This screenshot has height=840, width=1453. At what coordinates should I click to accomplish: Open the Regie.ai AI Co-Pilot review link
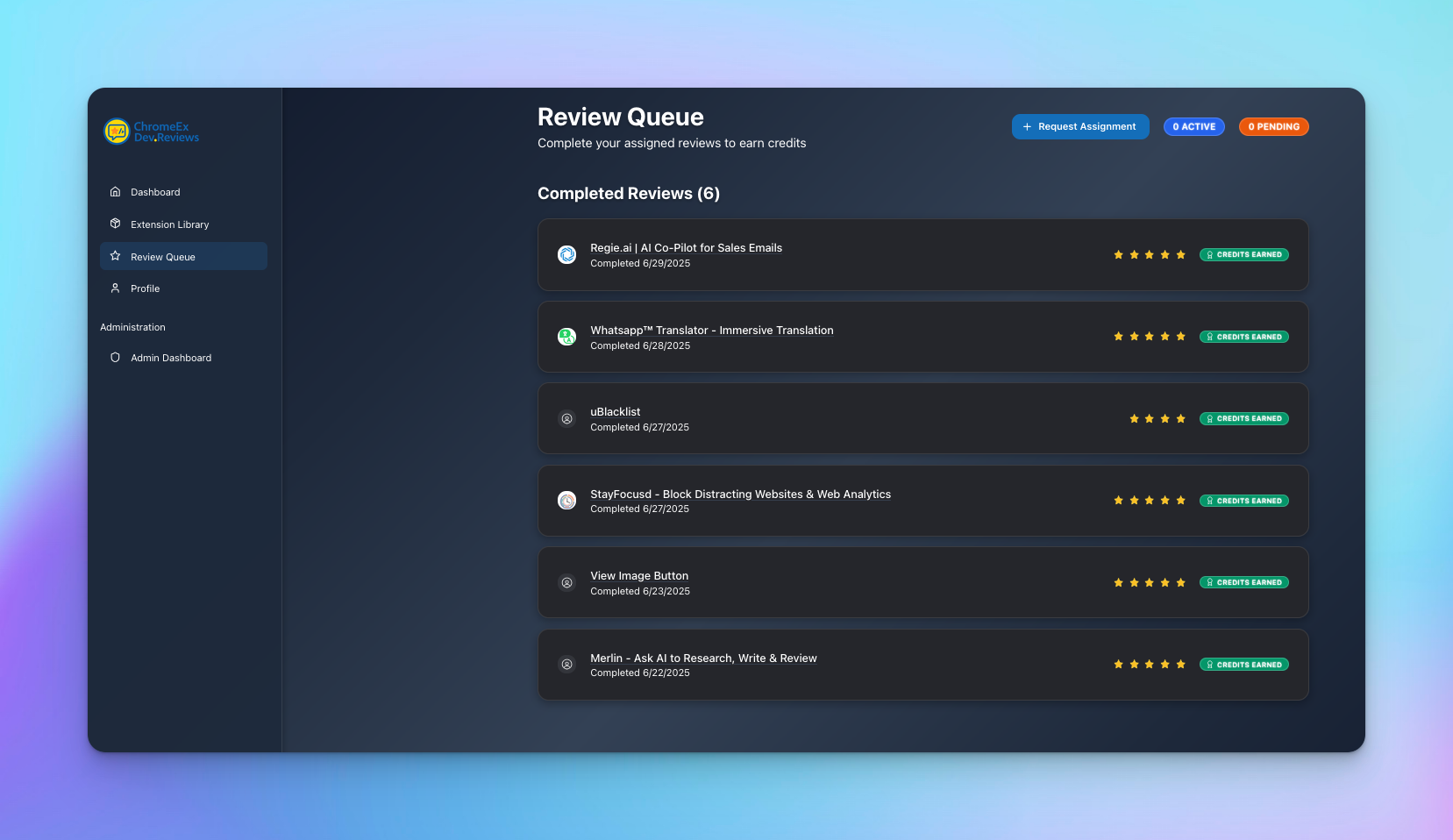(x=687, y=248)
